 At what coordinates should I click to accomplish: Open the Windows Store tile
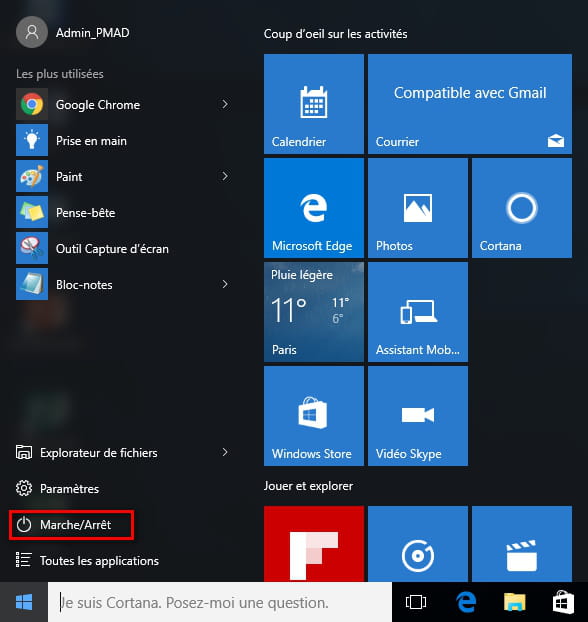click(313, 416)
